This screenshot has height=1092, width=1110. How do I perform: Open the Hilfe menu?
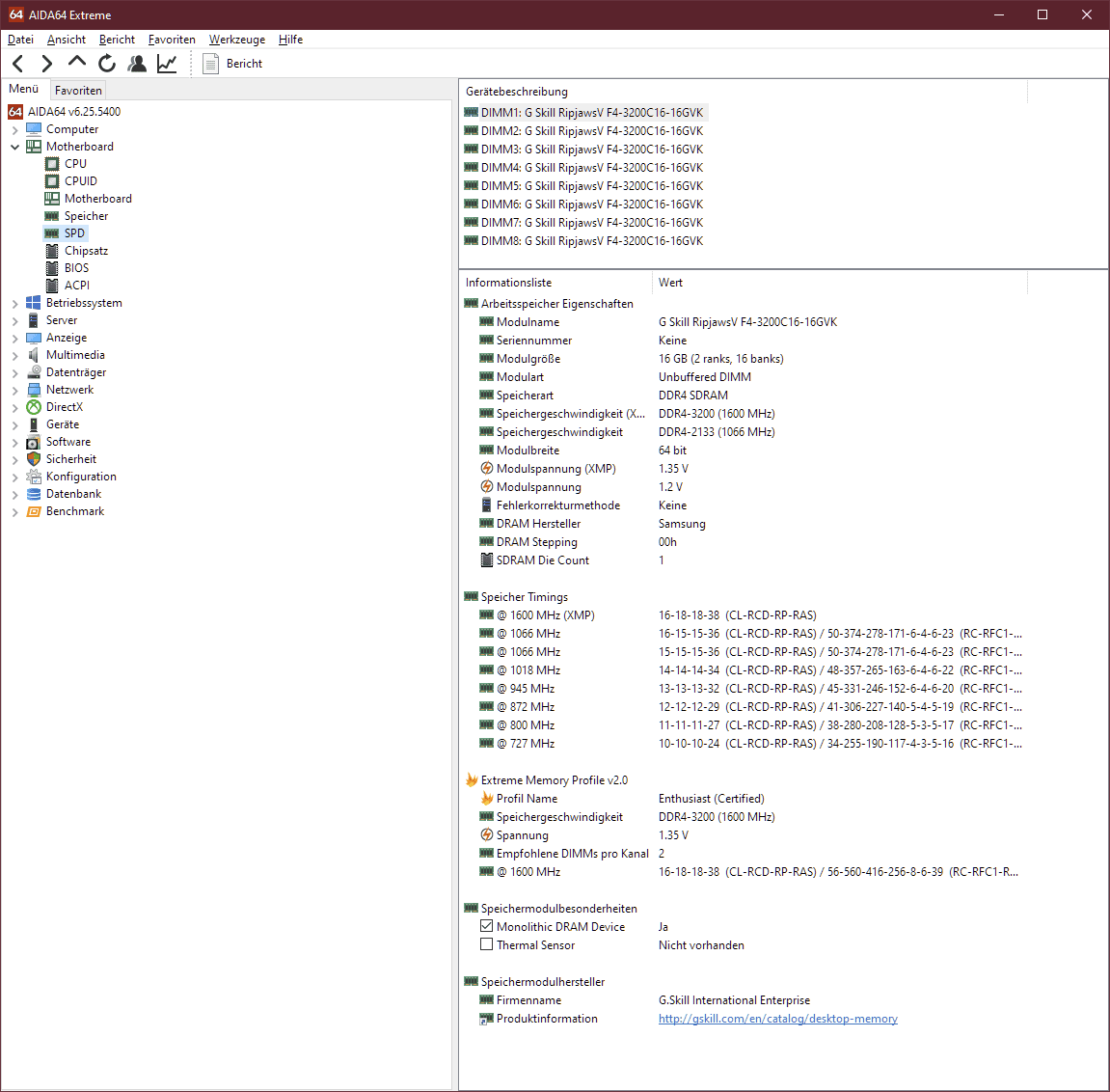coord(290,40)
